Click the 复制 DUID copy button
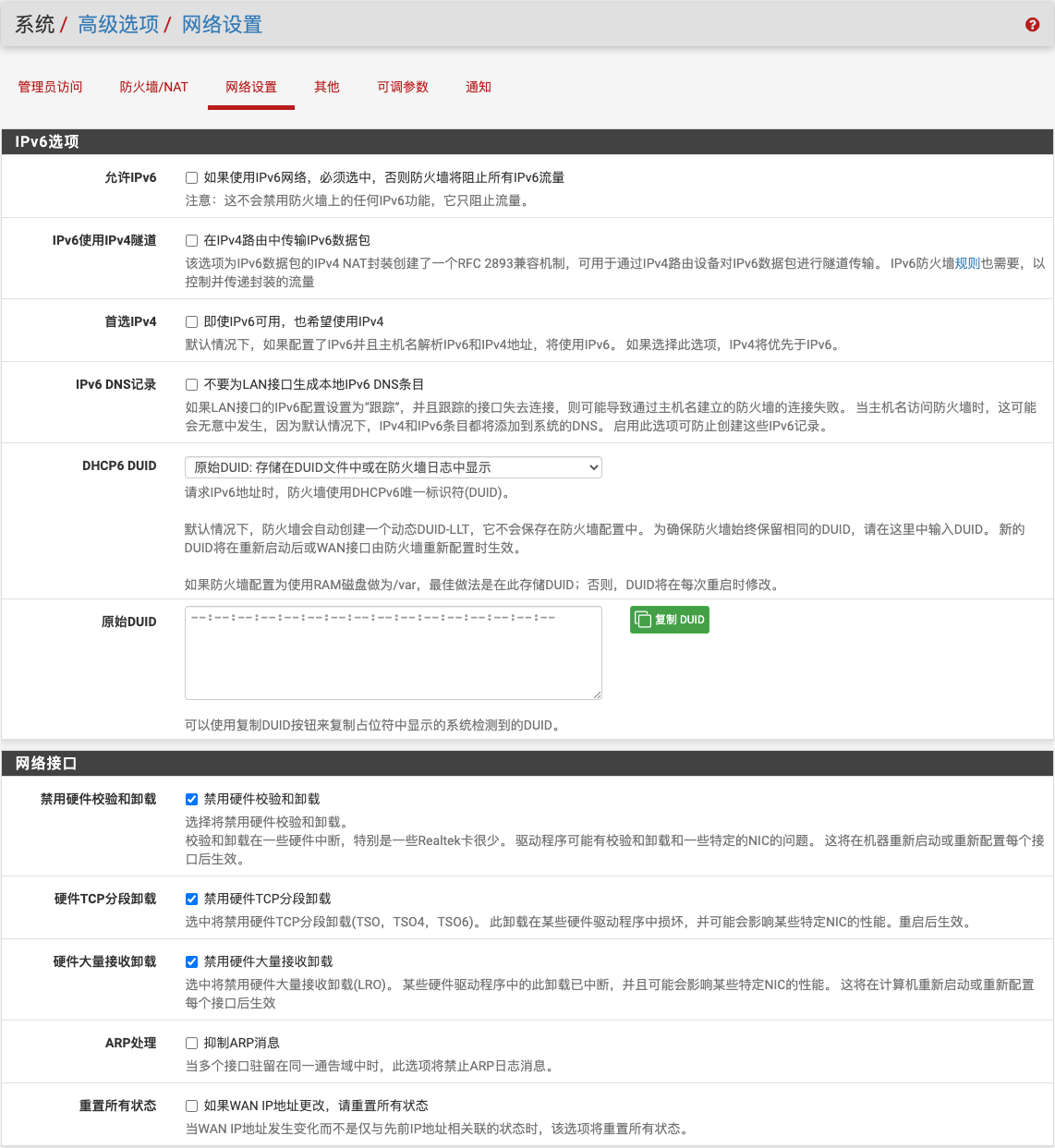1055x1148 pixels. [x=669, y=620]
